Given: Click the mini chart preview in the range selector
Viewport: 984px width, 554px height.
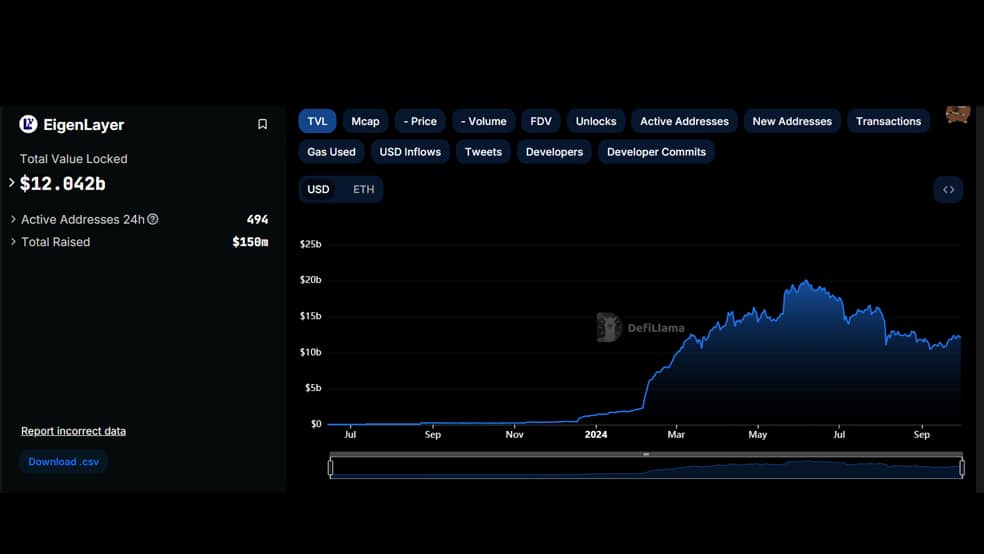Looking at the screenshot, I should point(646,468).
